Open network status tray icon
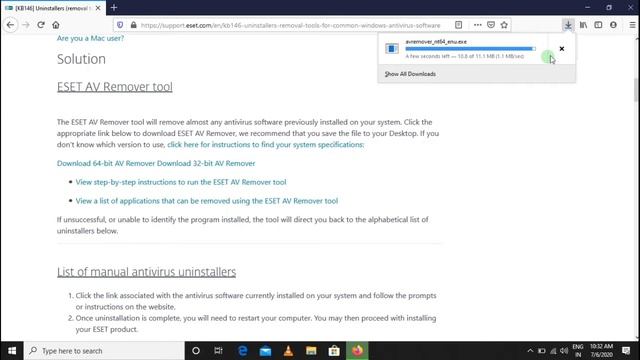 click(553, 351)
